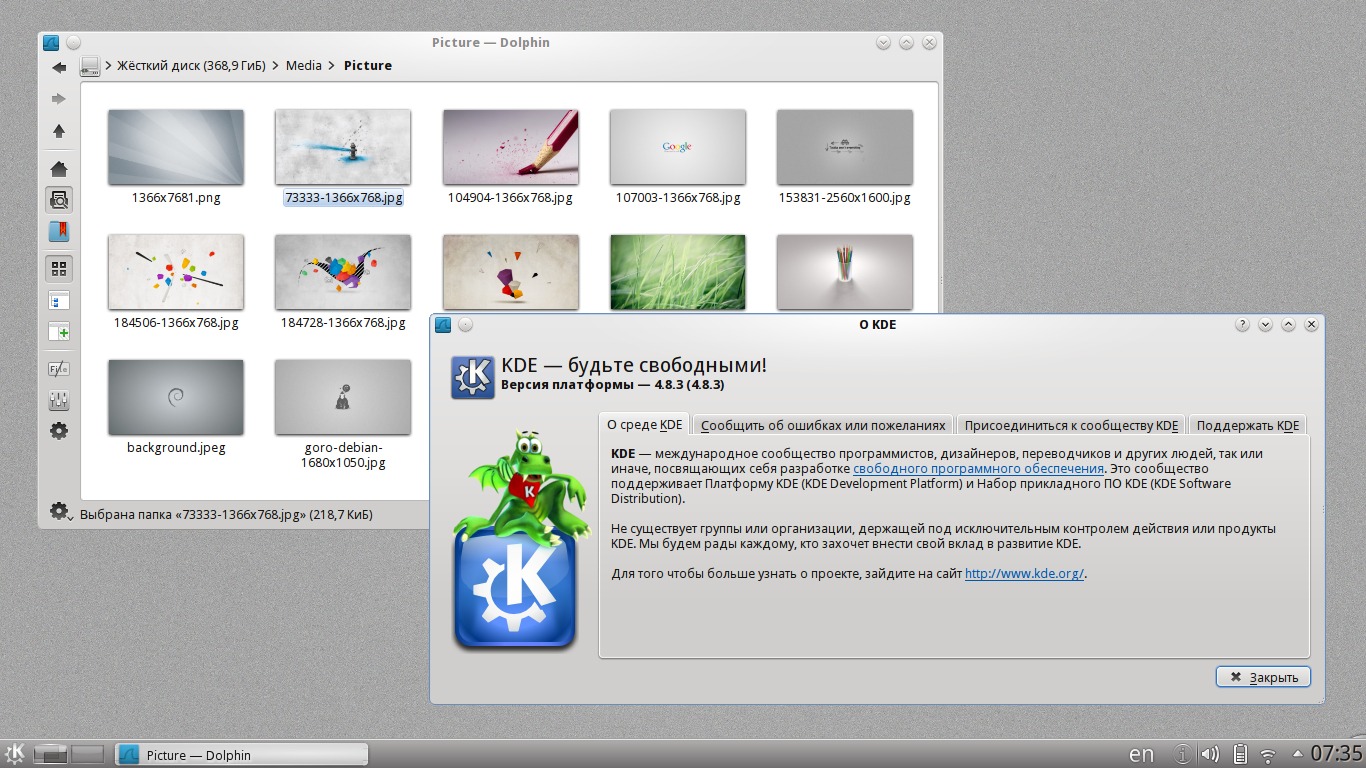Expand the breadcrumb arrow before Media
Screen dimensions: 1366x768
276,66
